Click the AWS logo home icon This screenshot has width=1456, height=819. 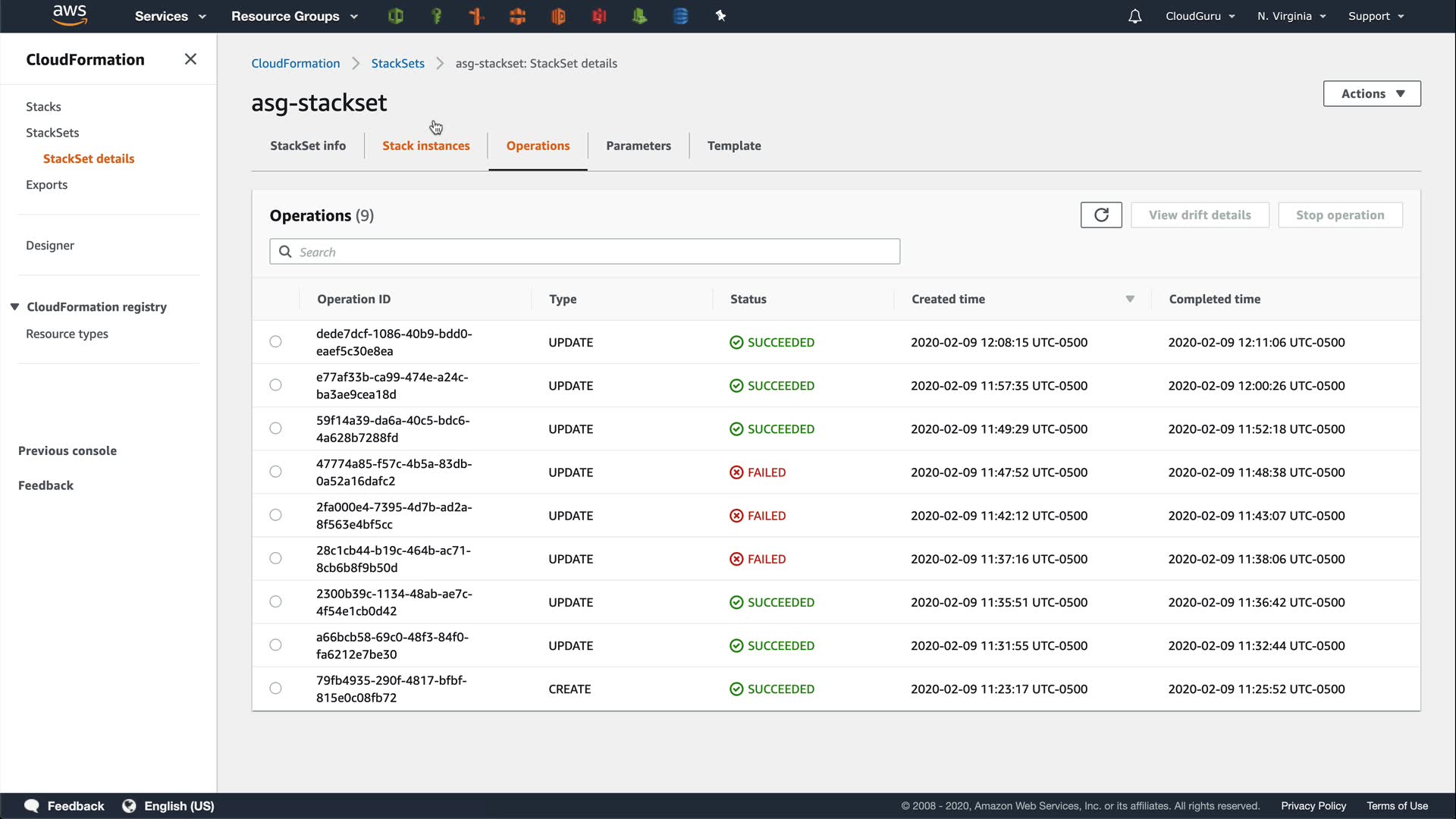pyautogui.click(x=70, y=15)
